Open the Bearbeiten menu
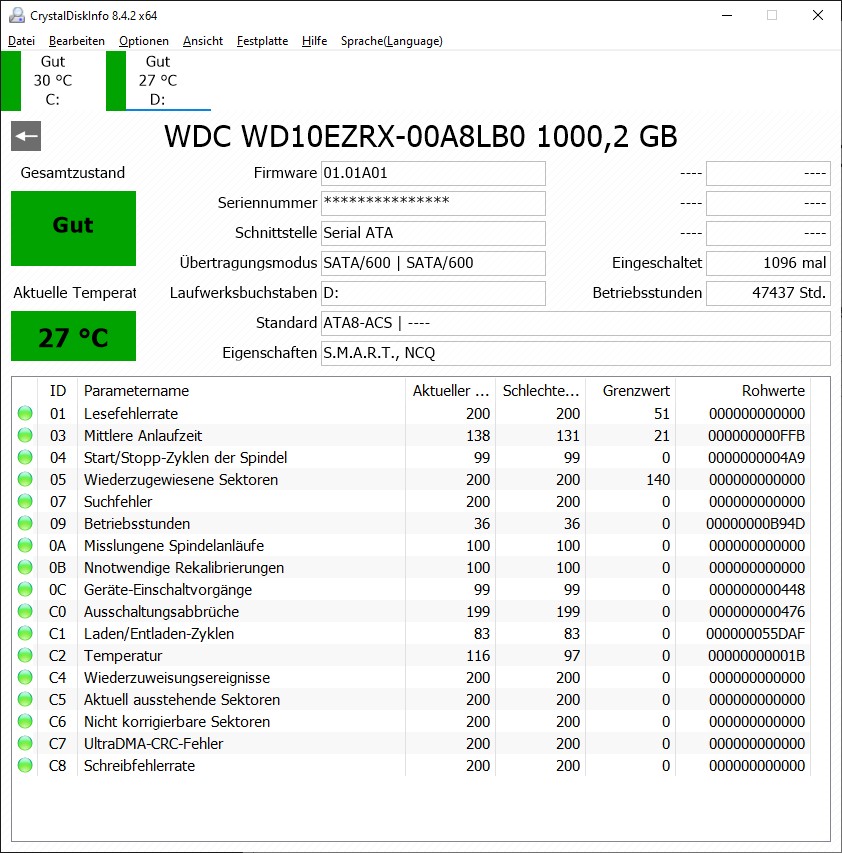This screenshot has height=853, width=842. click(x=77, y=41)
